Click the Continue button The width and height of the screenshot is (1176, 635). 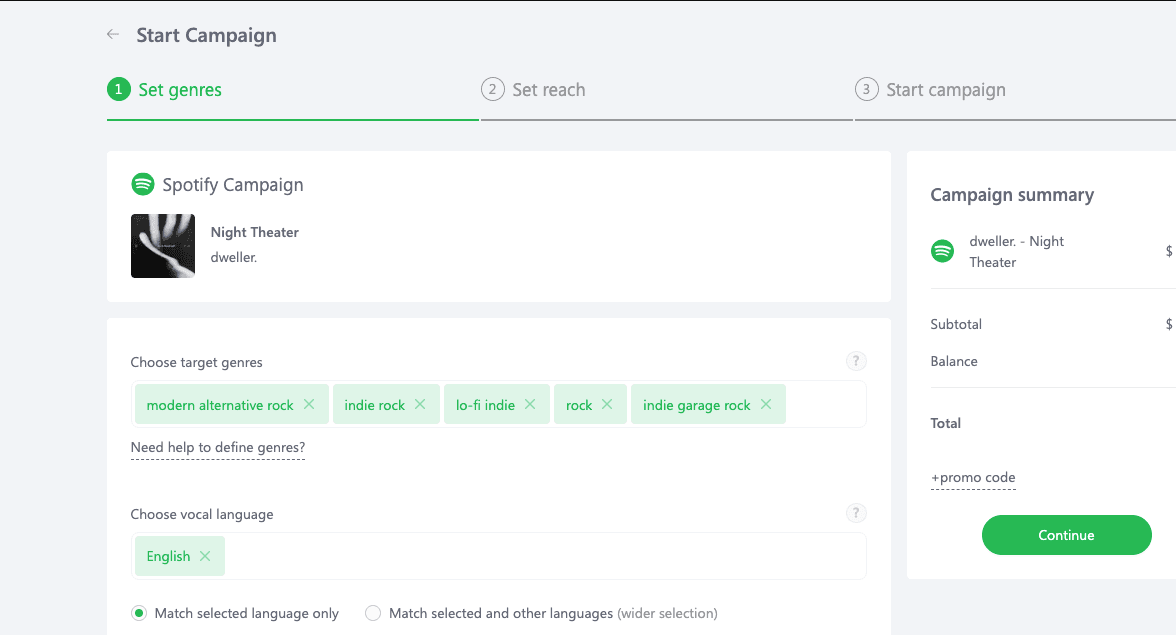[1066, 535]
